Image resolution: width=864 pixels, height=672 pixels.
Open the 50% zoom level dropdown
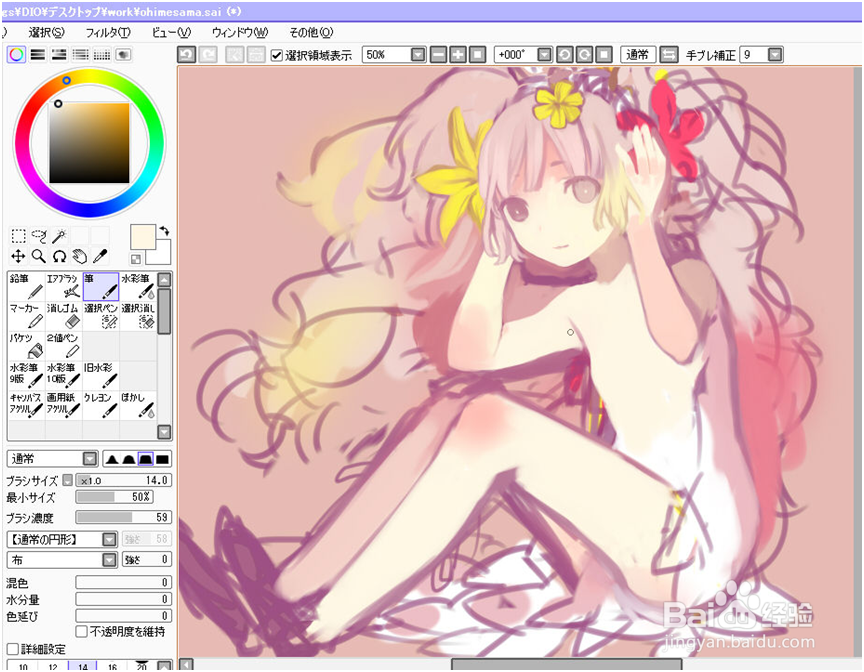pyautogui.click(x=418, y=55)
